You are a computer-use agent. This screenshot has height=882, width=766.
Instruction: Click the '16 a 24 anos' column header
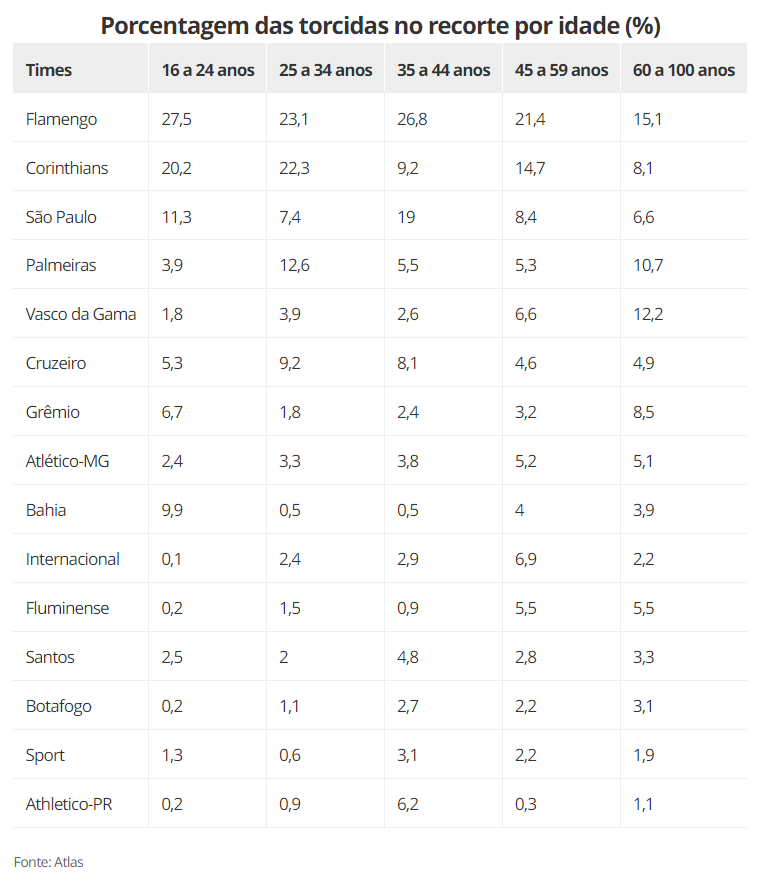(x=208, y=70)
